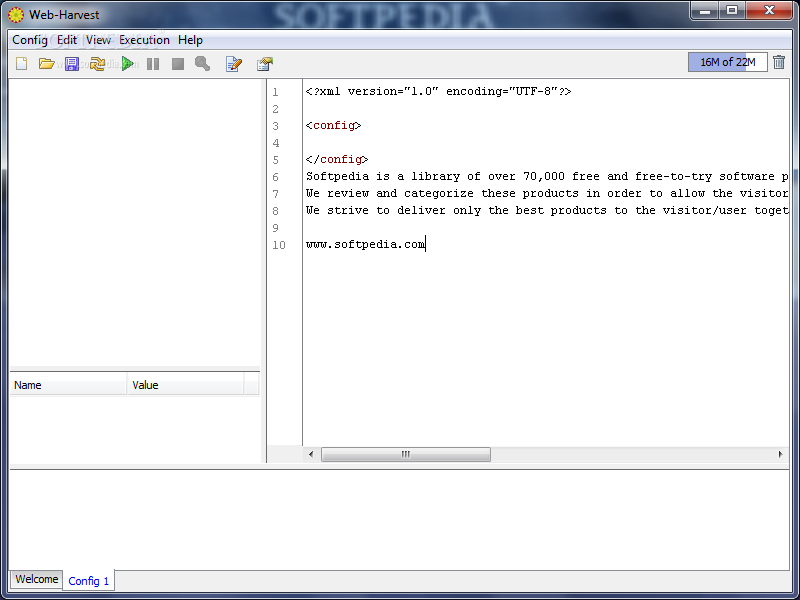Screen dimensions: 800x600
Task: Click line starting 'We strive to deliver'
Action: click(x=547, y=210)
